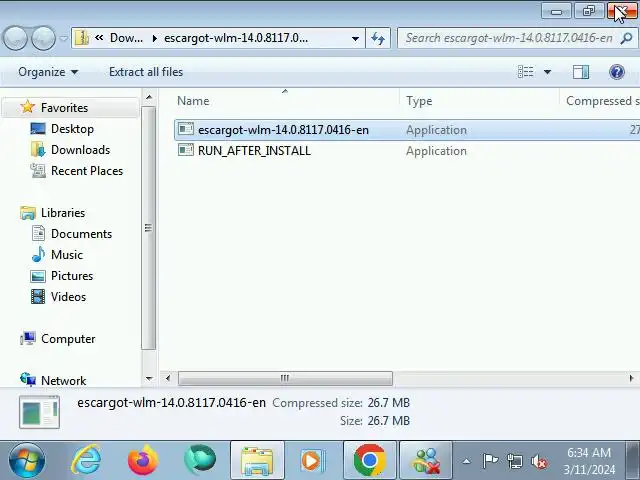Screen dimensions: 640x480
Task: Open the Help button
Action: click(x=617, y=72)
